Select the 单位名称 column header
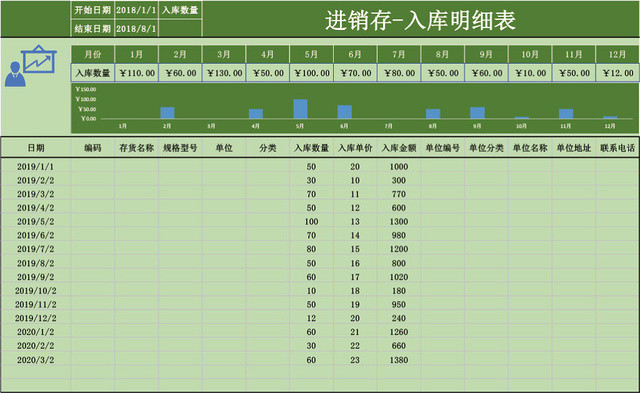The width and height of the screenshot is (640, 393). pos(530,148)
